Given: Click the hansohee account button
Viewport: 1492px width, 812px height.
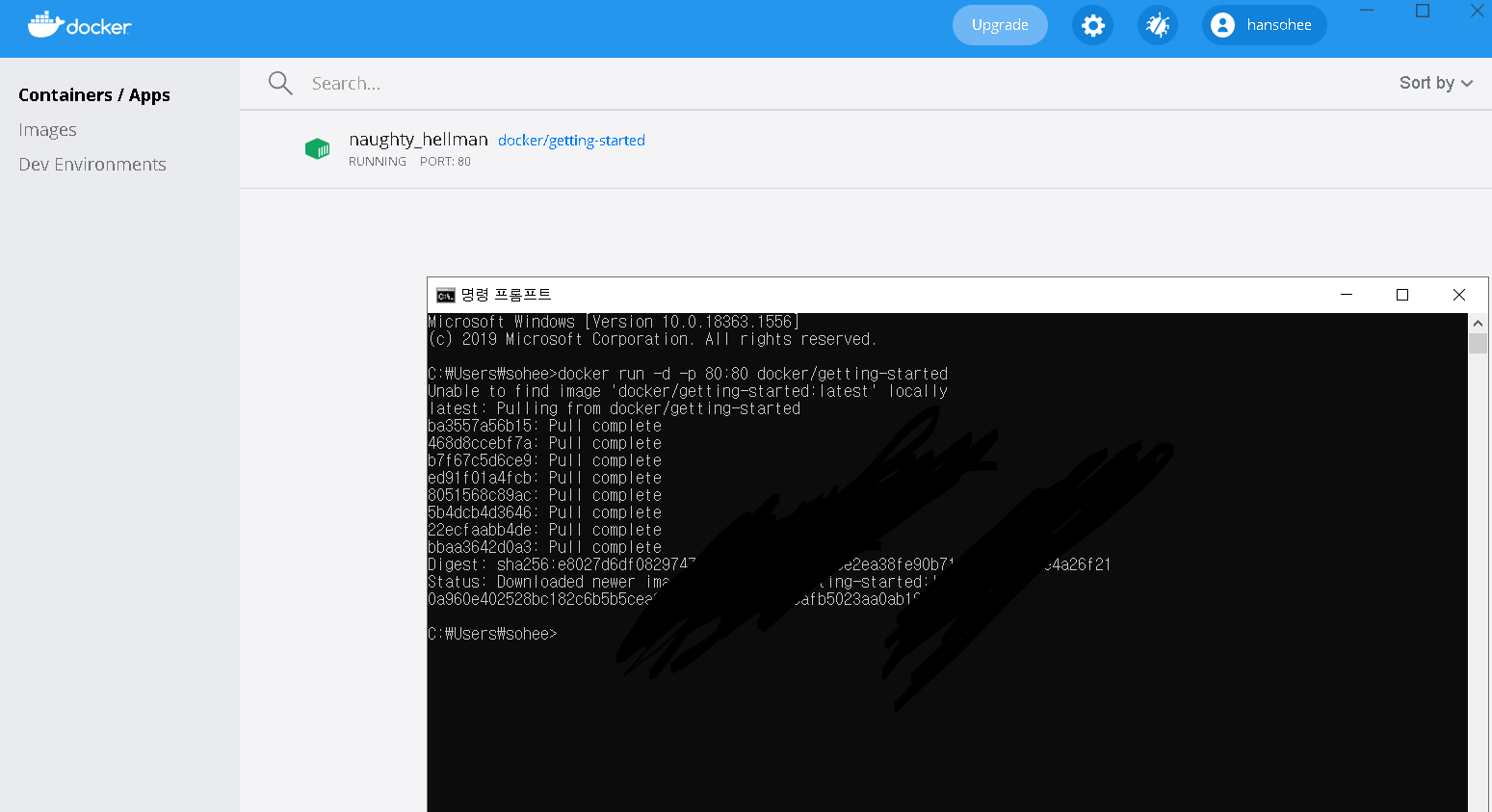Looking at the screenshot, I should tap(1264, 25).
